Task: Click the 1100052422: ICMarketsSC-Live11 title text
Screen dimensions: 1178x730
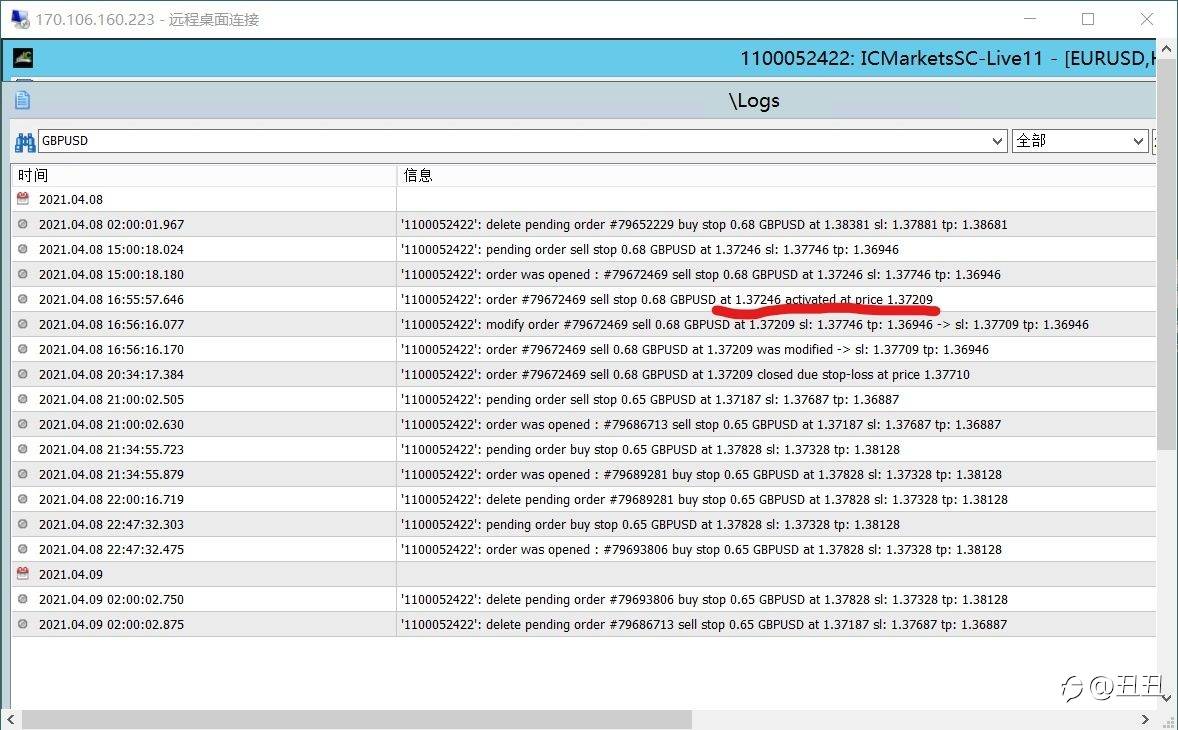Action: (x=892, y=58)
